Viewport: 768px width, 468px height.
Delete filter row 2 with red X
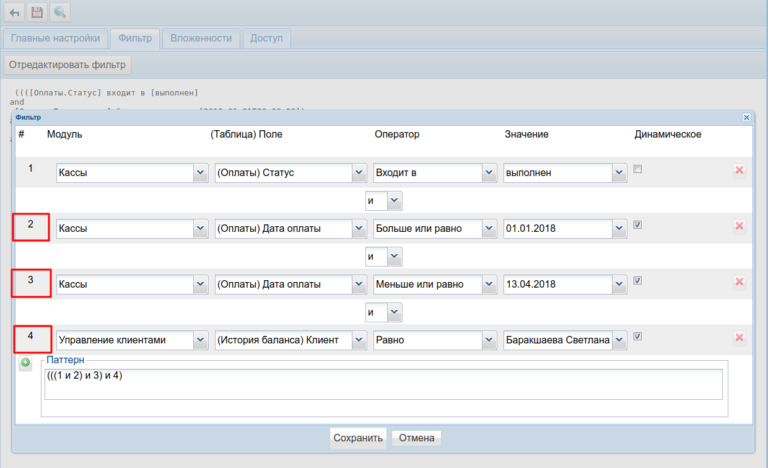[x=739, y=227]
